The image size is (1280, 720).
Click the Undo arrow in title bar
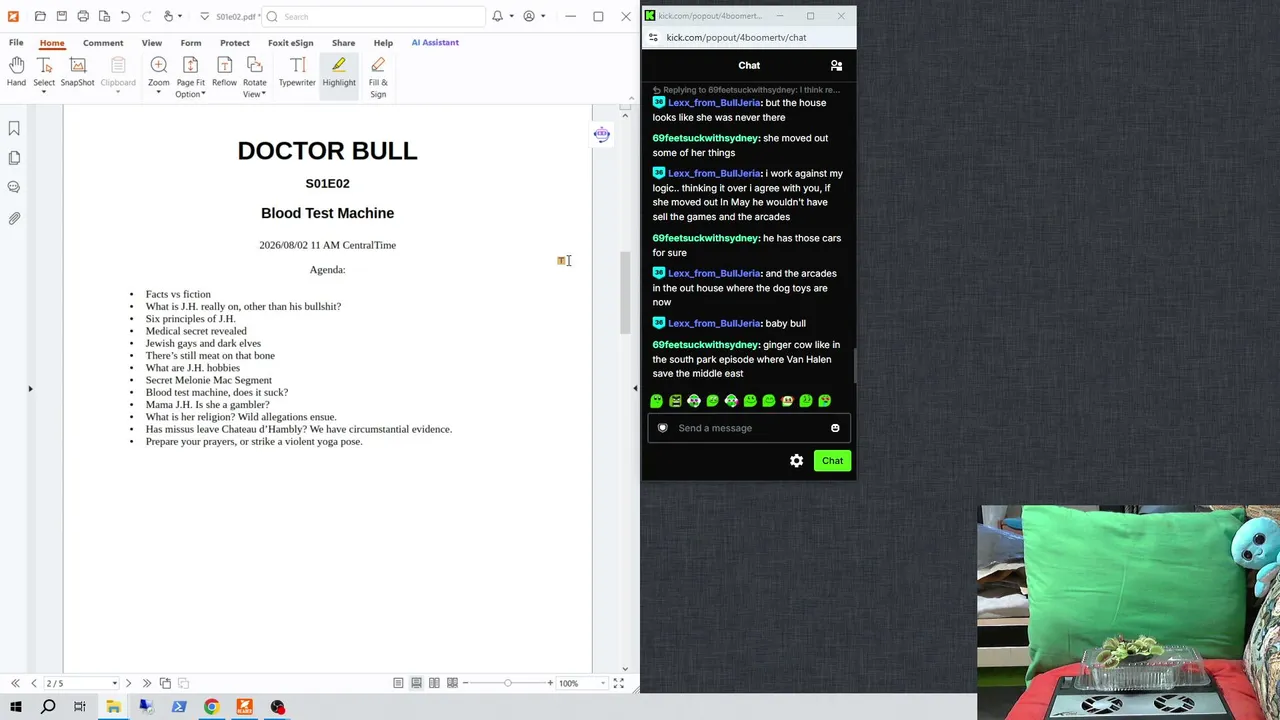[x=125, y=16]
